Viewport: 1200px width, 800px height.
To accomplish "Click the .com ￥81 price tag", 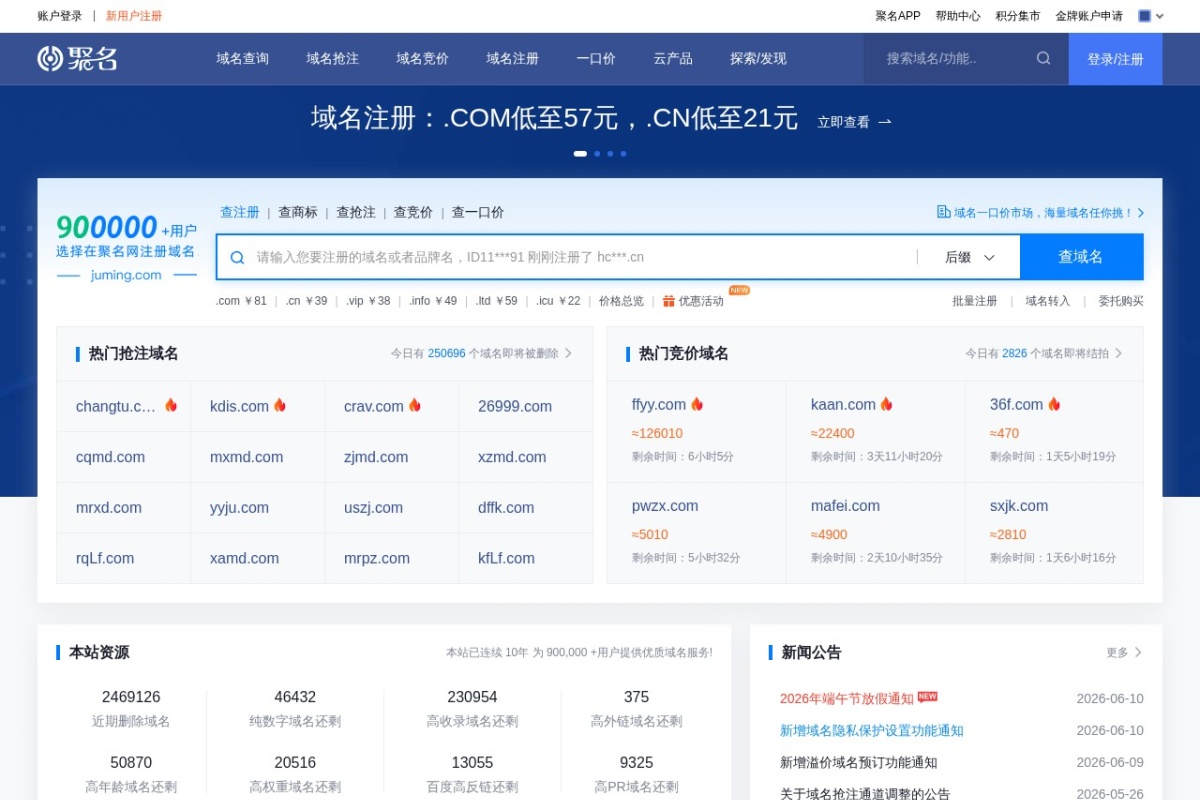I will click(241, 301).
